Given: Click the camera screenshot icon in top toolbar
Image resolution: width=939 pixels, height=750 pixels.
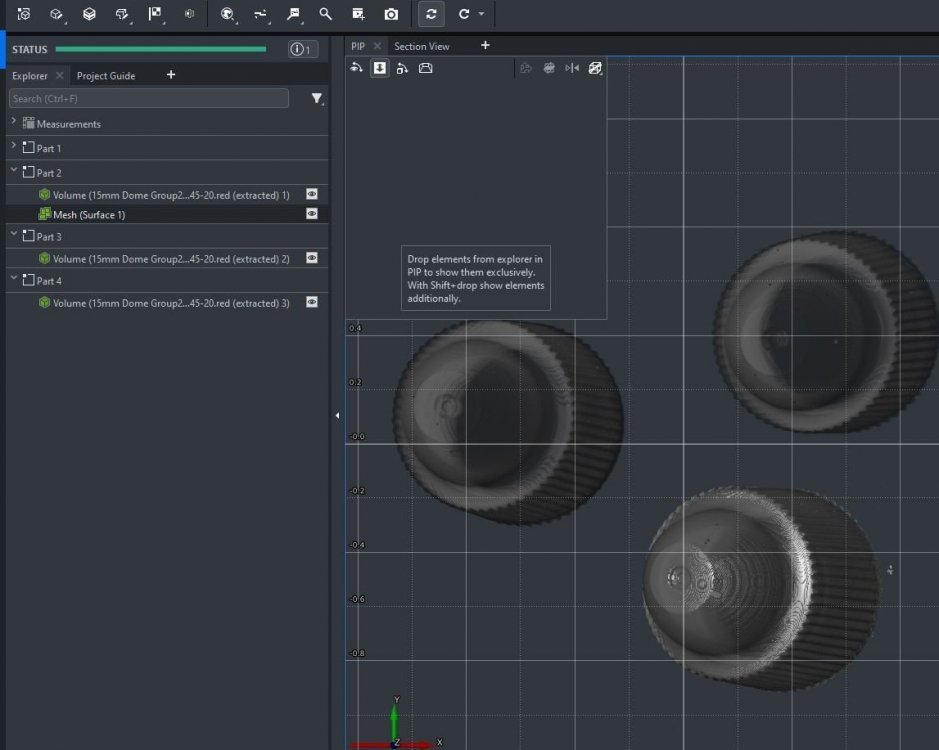Looking at the screenshot, I should 391,14.
